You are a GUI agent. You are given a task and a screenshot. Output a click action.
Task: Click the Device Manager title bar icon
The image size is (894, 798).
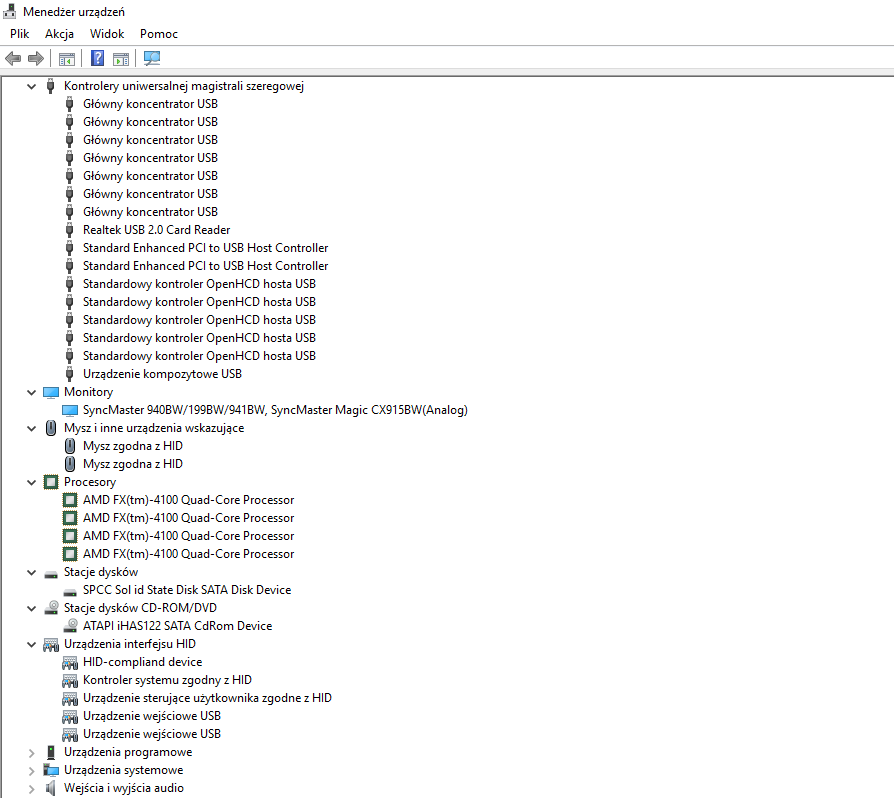tap(9, 11)
